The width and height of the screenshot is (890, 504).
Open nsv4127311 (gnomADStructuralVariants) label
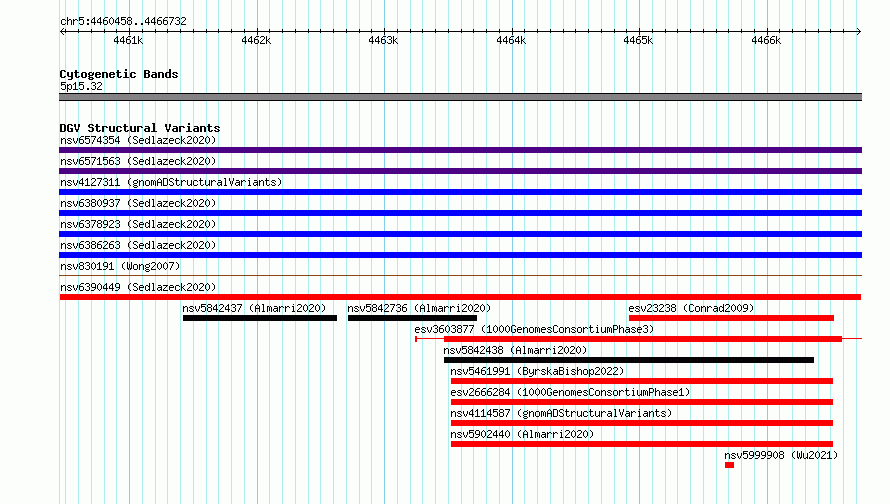point(171,182)
